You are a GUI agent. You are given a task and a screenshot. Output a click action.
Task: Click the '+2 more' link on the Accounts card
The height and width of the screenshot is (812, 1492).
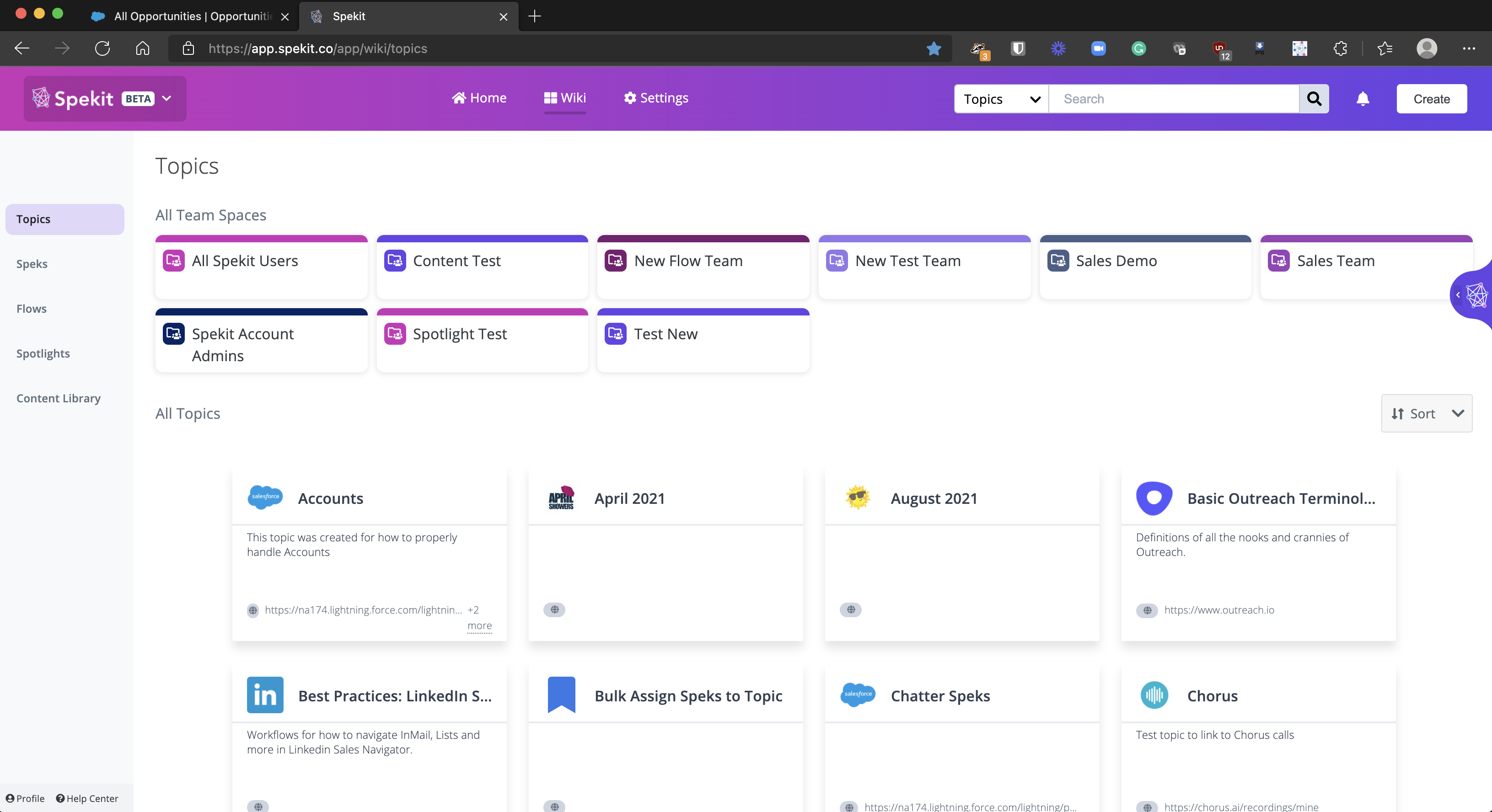point(479,625)
